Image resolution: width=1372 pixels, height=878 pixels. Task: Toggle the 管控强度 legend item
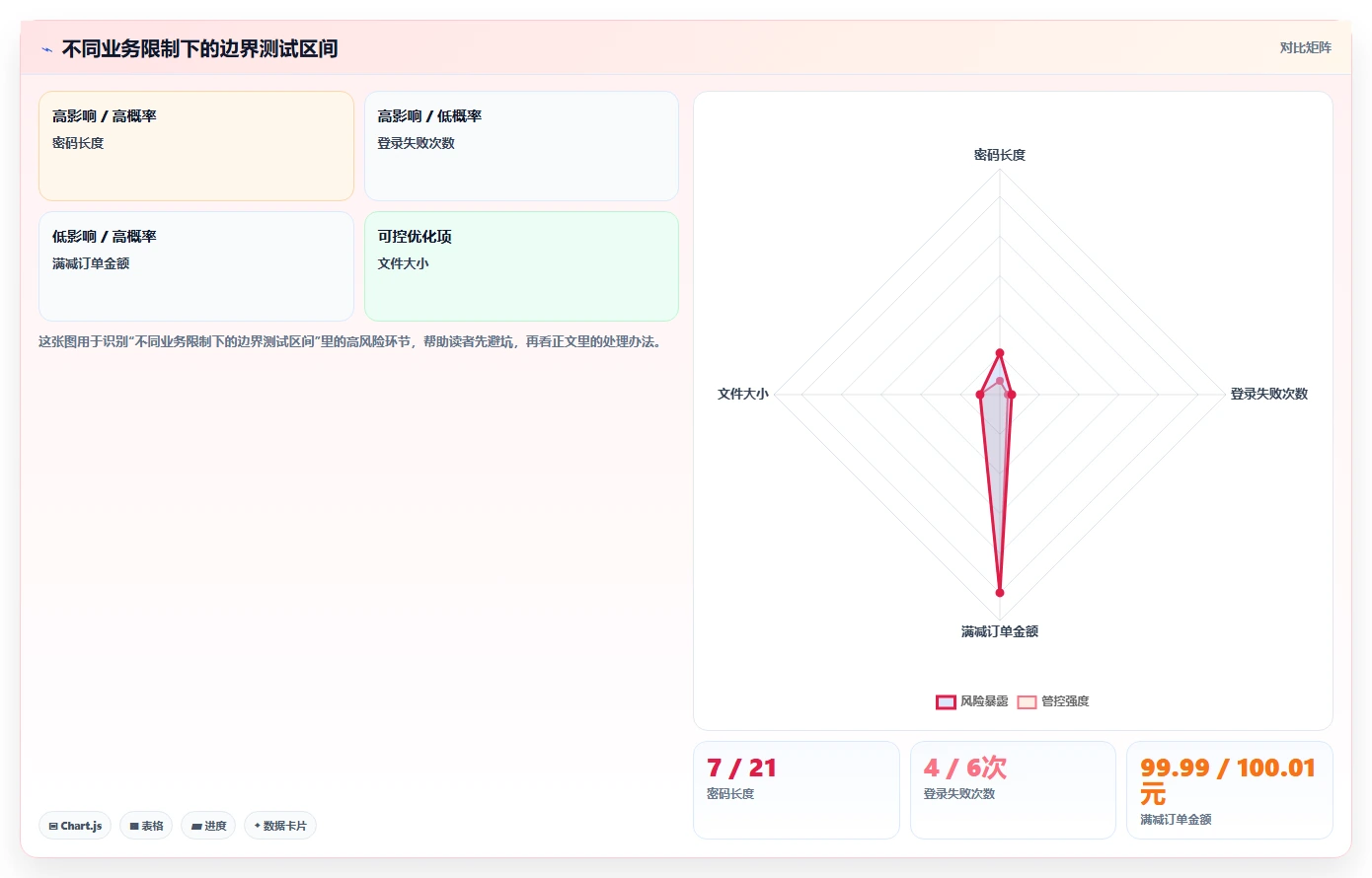coord(1053,701)
